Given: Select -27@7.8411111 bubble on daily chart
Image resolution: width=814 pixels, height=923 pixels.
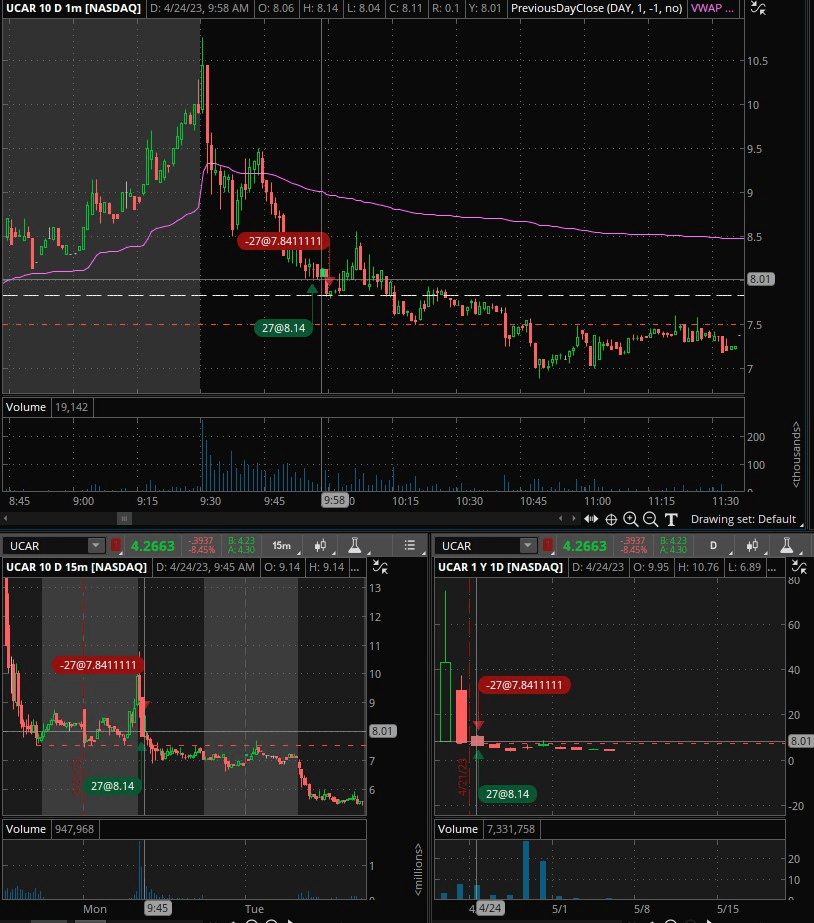Looking at the screenshot, I should 524,685.
